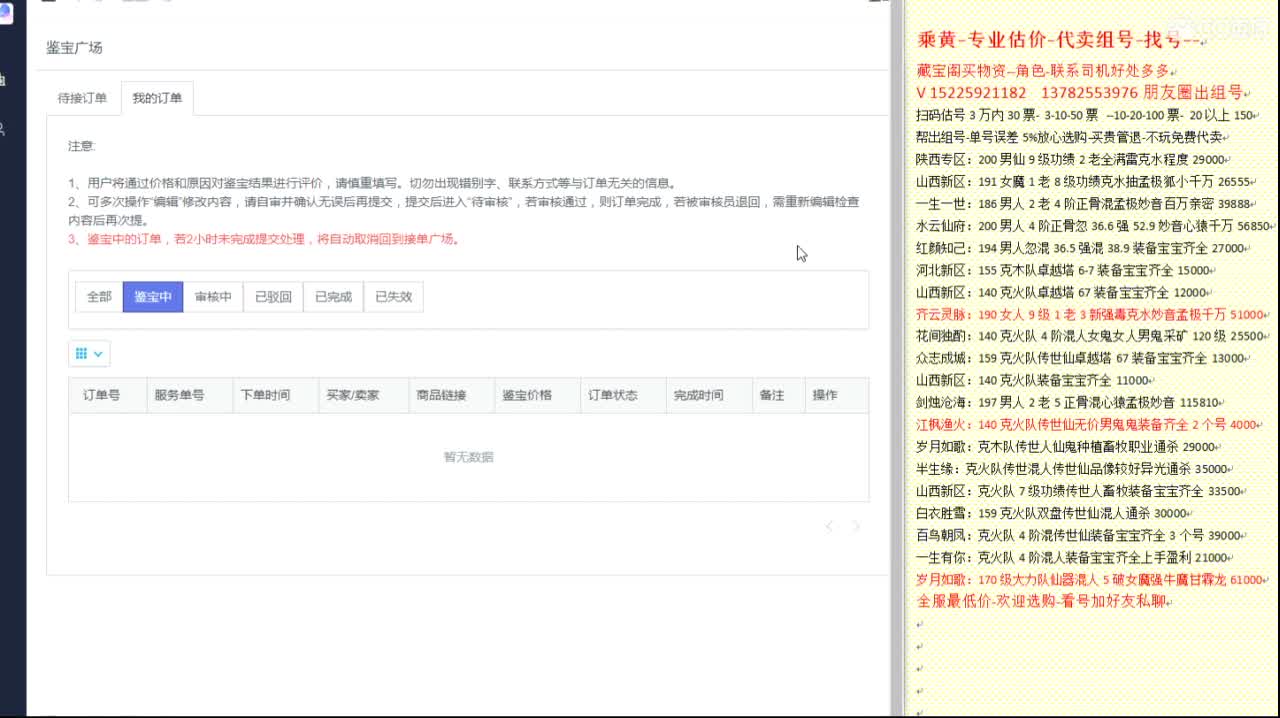Click the 鉴宝广场 page title
This screenshot has height=718, width=1280.
point(74,47)
